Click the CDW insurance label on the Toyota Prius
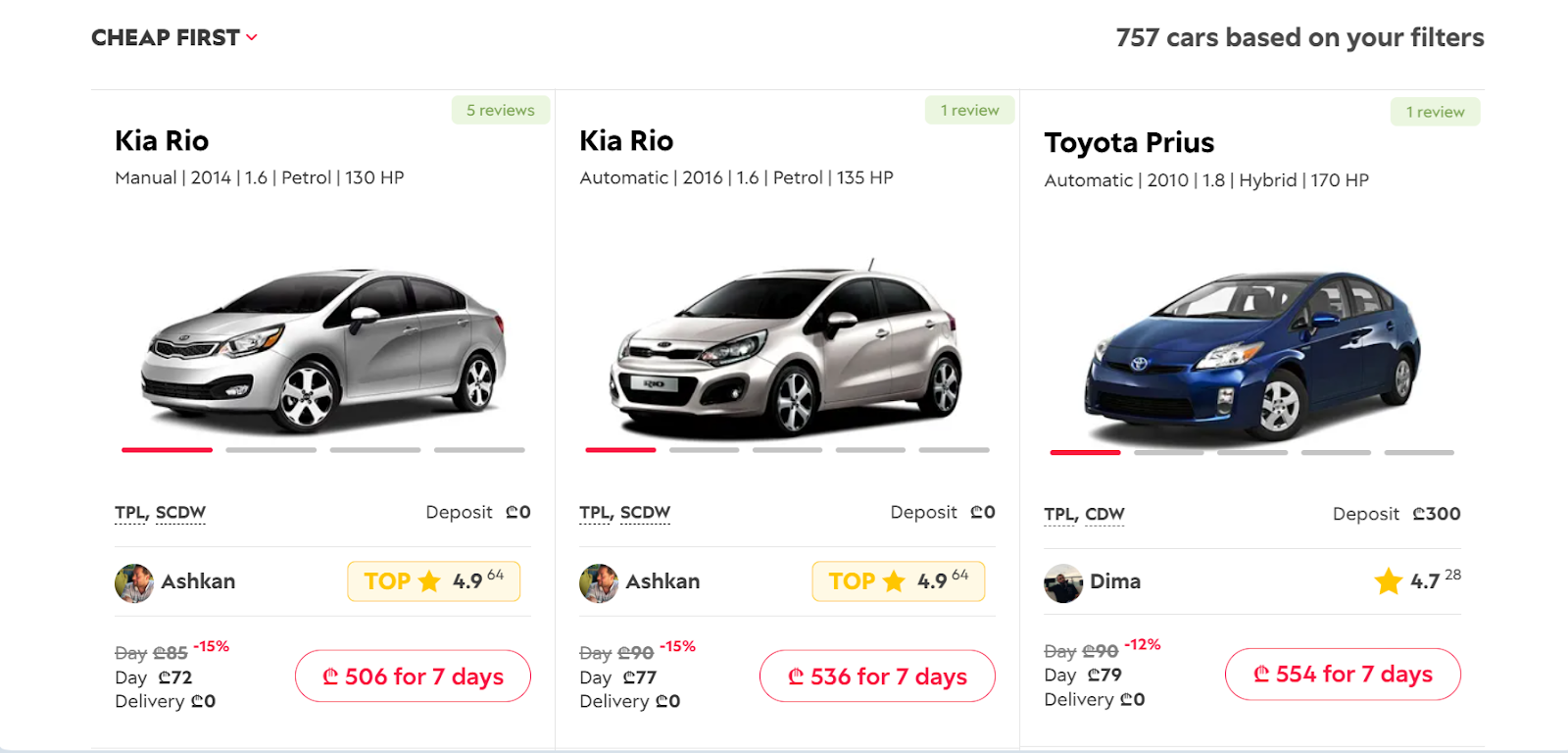Image resolution: width=1568 pixels, height=753 pixels. point(1104,515)
